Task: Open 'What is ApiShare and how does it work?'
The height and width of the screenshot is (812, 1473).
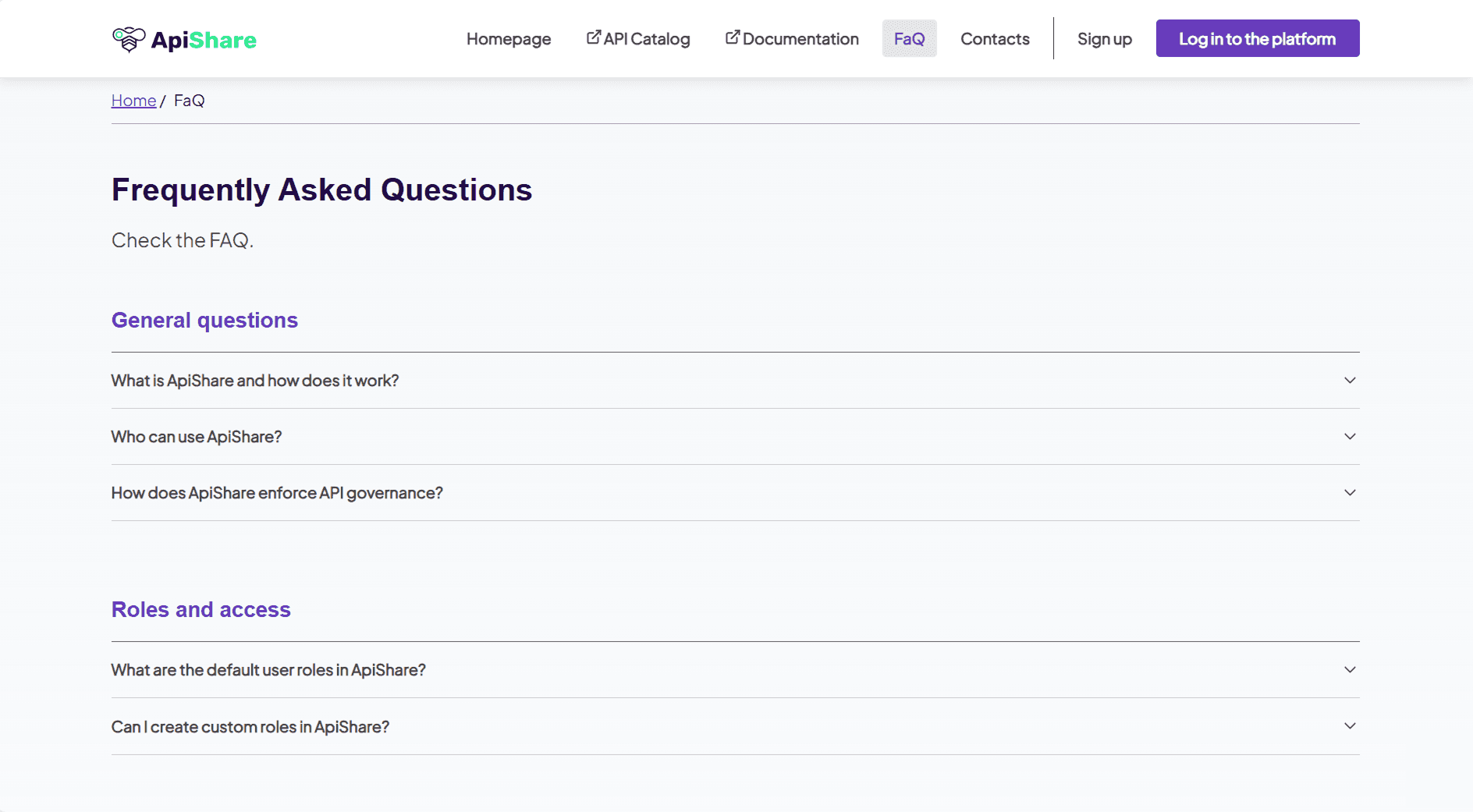Action: click(735, 381)
